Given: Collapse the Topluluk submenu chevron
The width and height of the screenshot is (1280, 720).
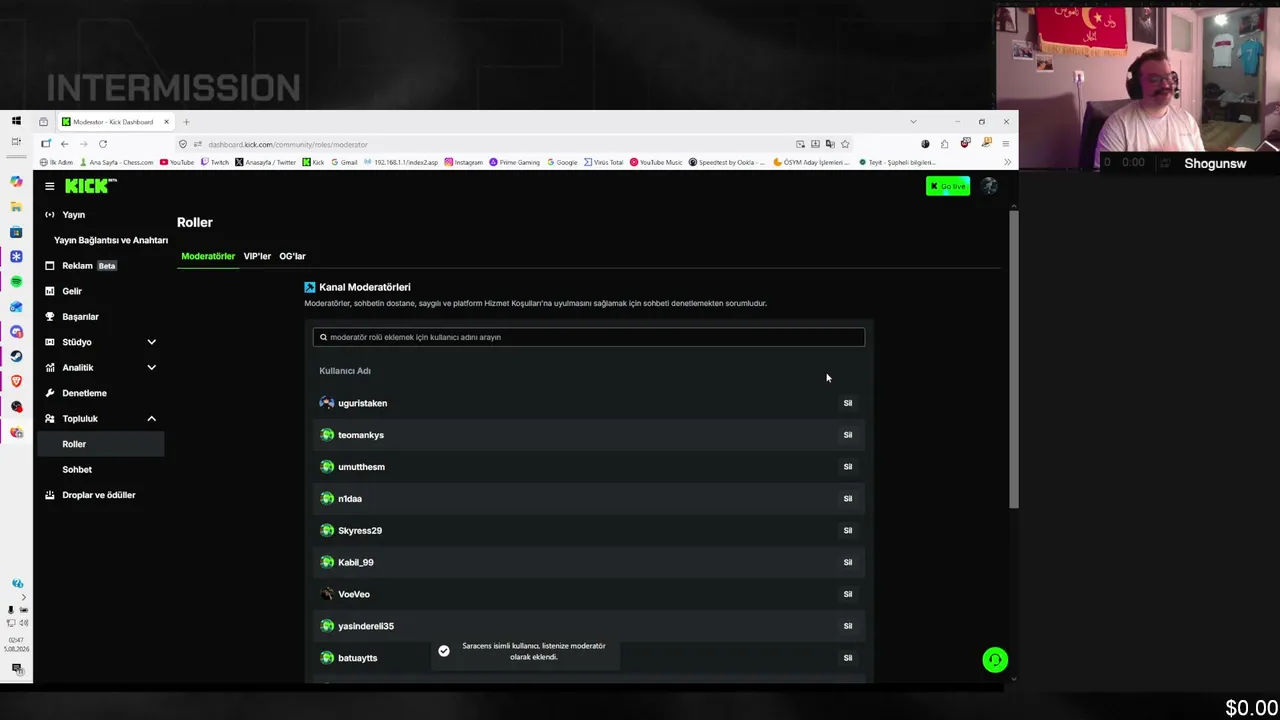Looking at the screenshot, I should (152, 419).
